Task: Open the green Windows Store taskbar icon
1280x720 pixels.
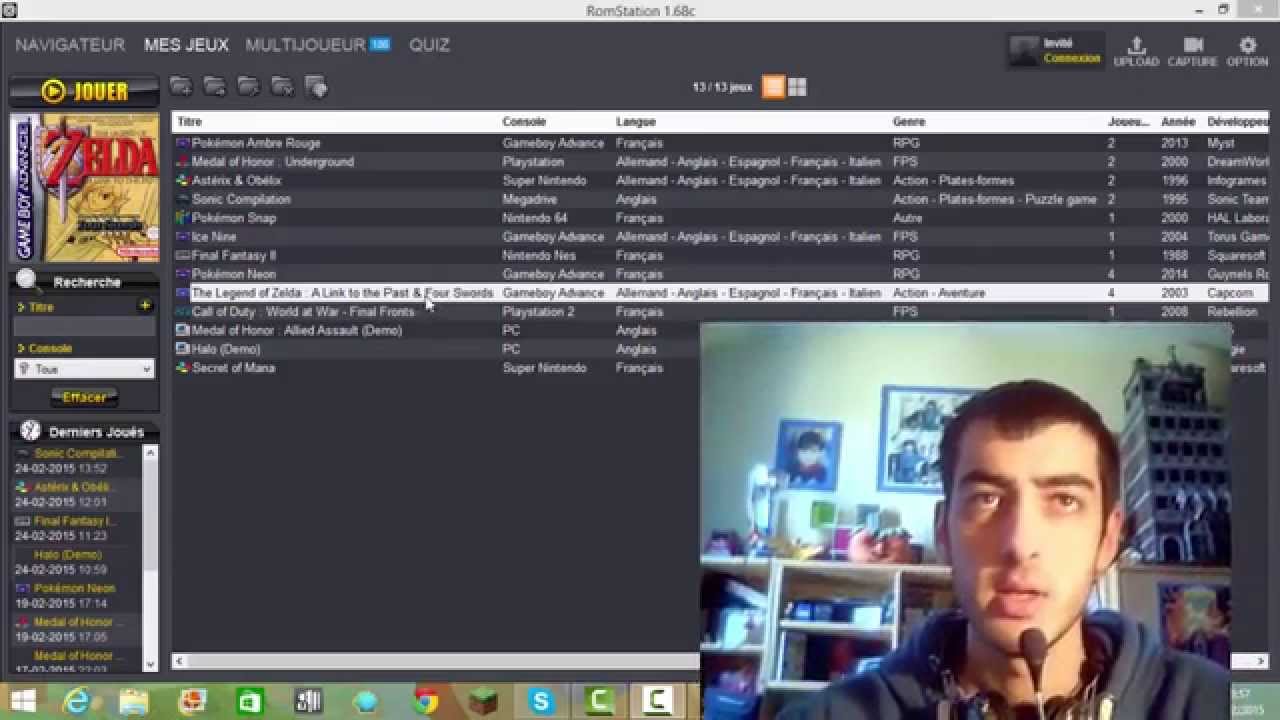Action: click(x=250, y=702)
